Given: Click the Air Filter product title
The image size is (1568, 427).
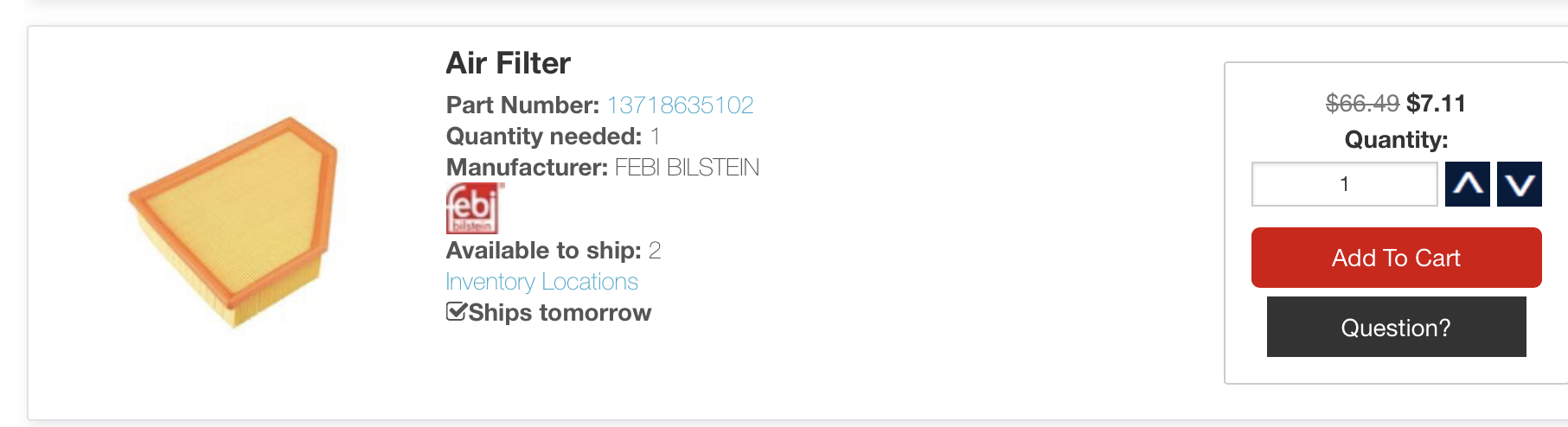Looking at the screenshot, I should click(x=508, y=63).
